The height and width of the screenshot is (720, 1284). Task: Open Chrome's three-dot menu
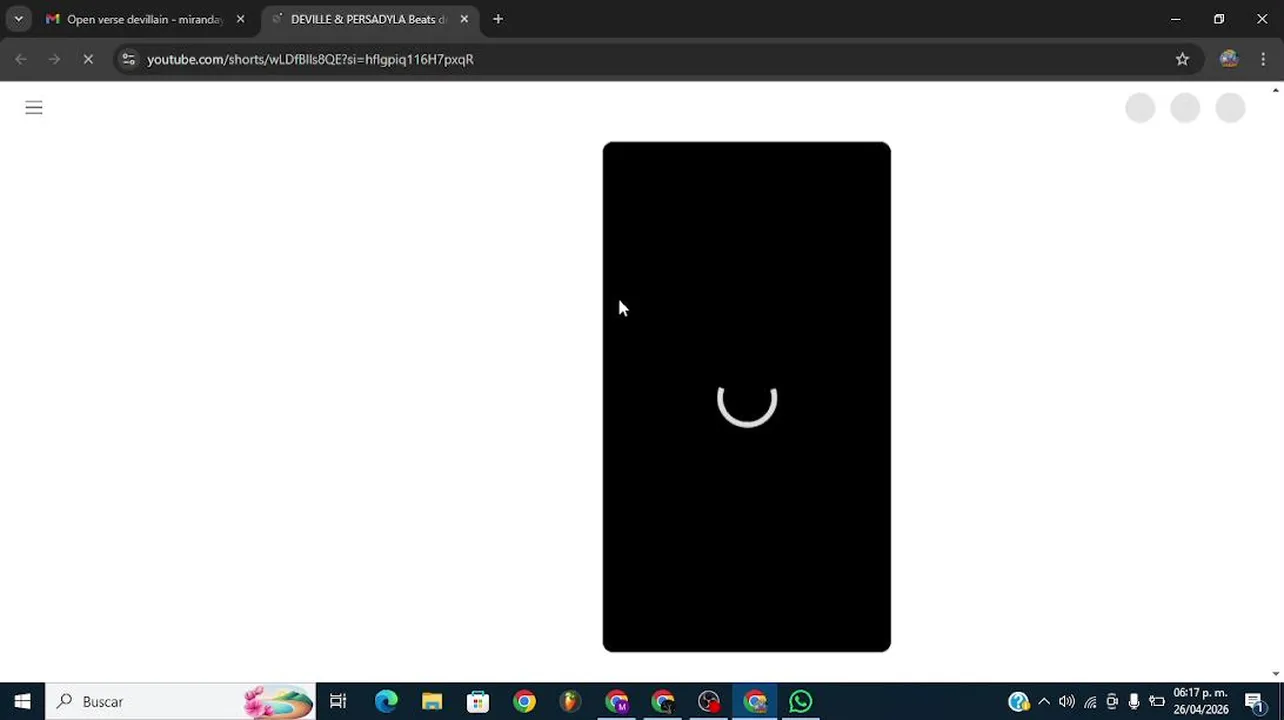(x=1263, y=60)
